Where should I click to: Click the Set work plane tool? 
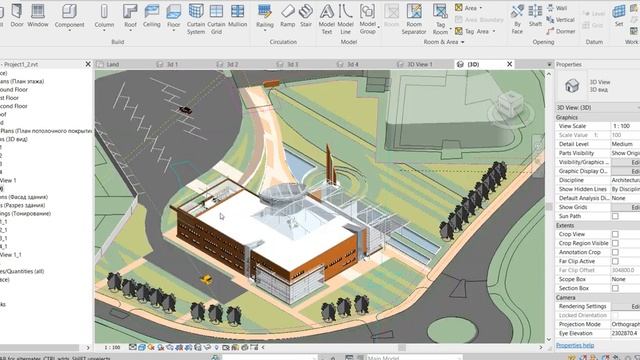[x=619, y=16]
